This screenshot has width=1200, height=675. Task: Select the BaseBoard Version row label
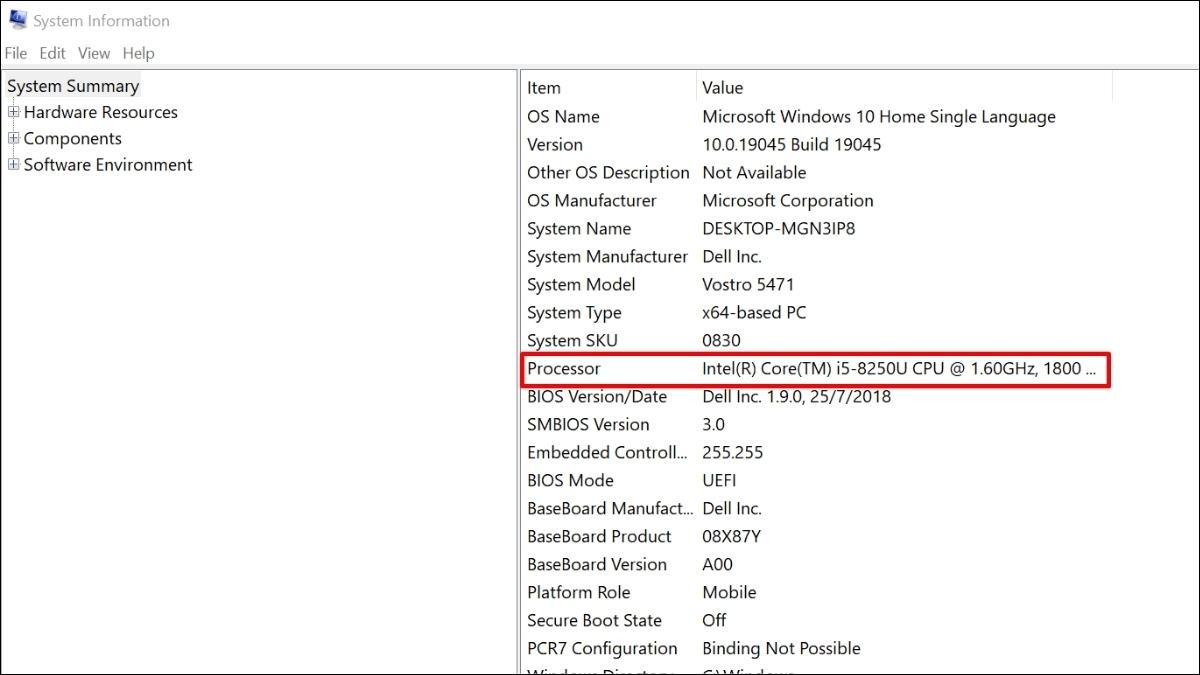tap(597, 565)
